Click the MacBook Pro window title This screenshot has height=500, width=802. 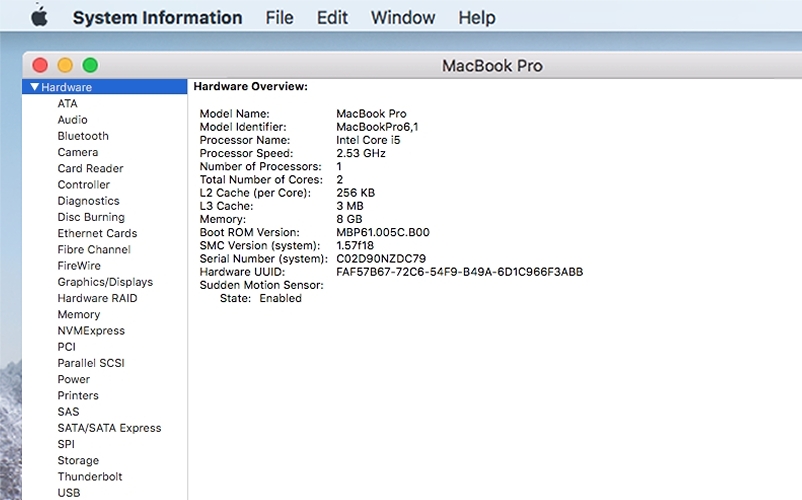pos(492,65)
